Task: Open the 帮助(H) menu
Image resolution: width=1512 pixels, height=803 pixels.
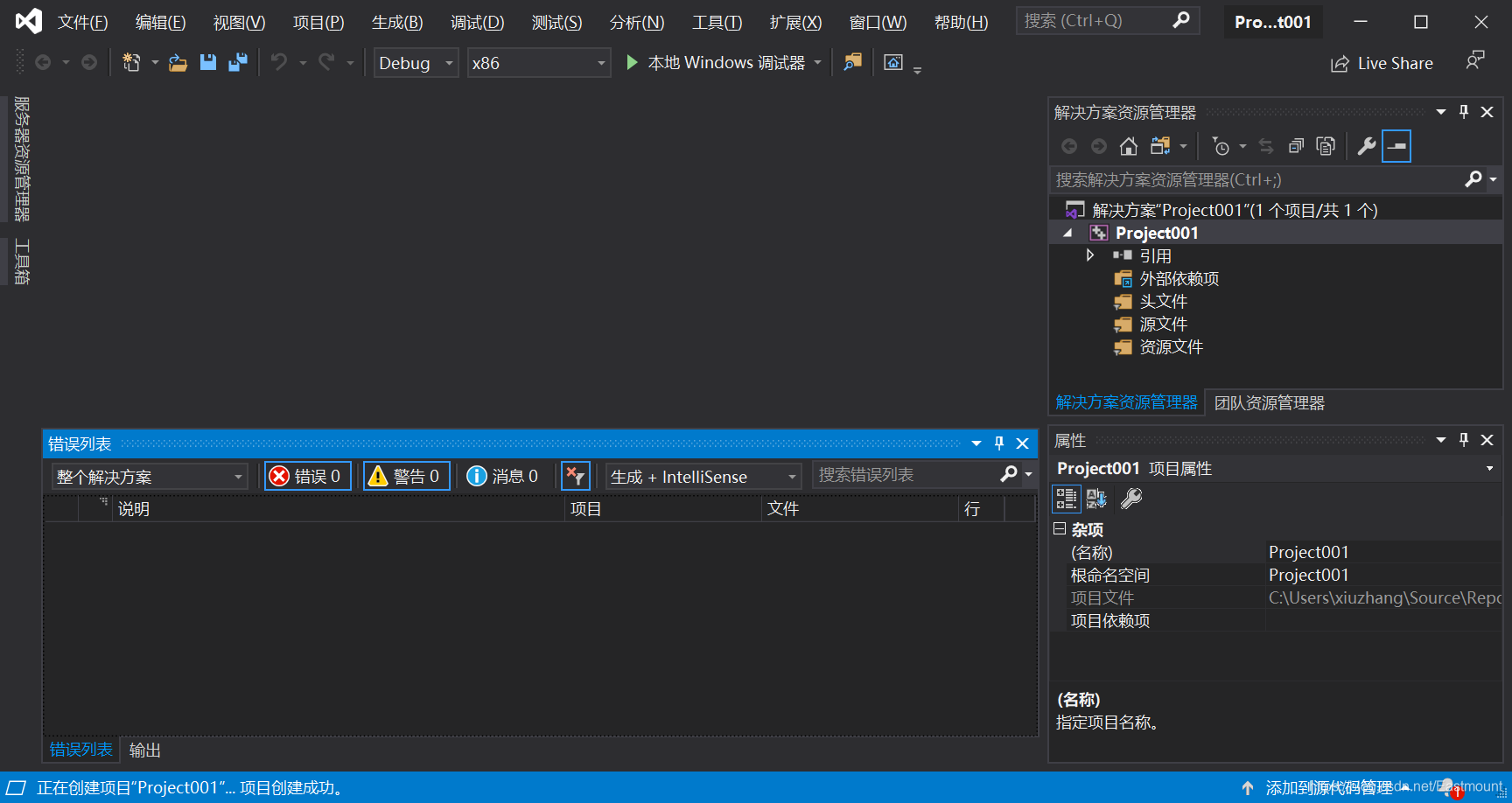Action: [961, 22]
